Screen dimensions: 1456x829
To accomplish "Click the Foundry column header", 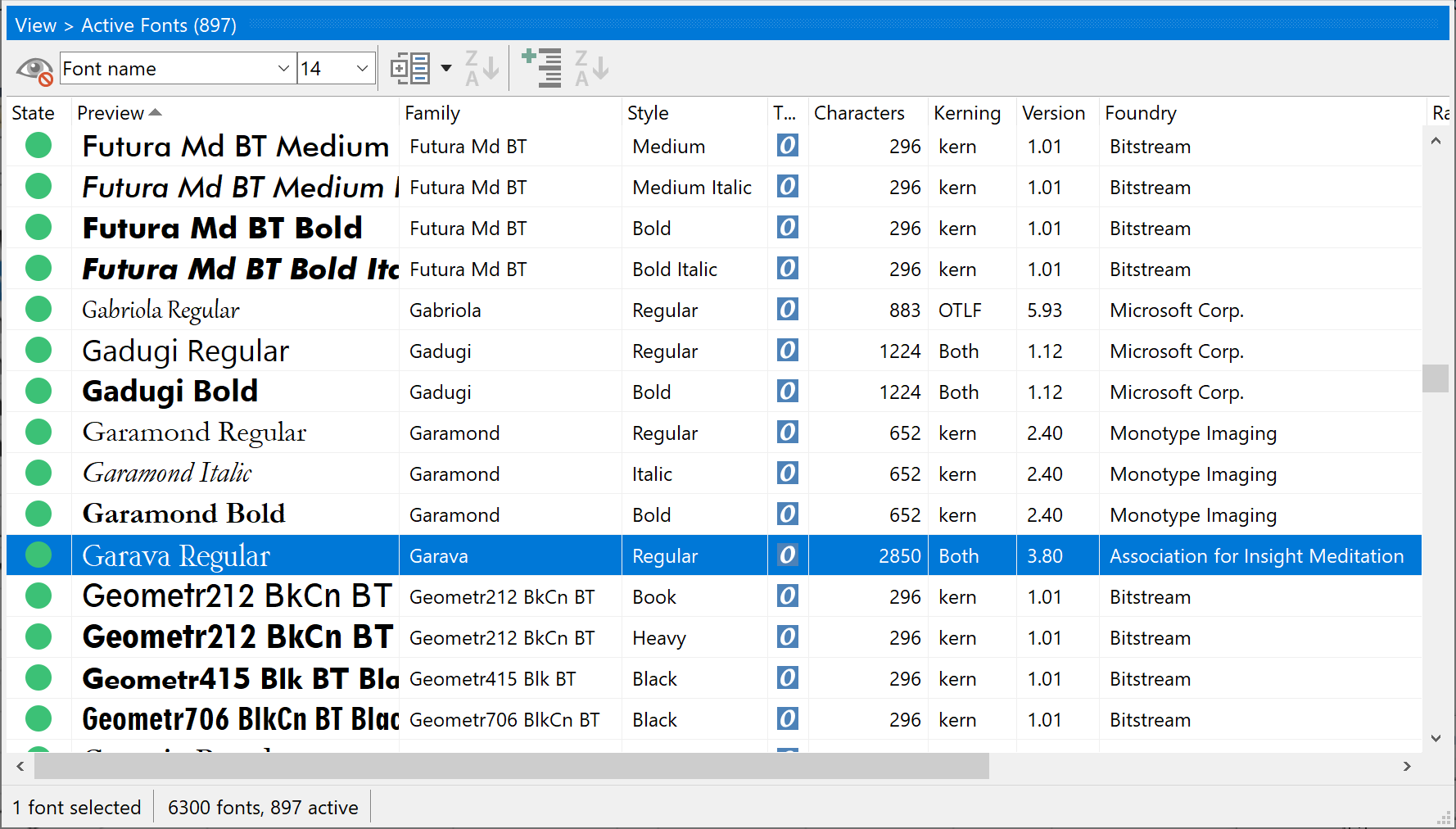I will point(1262,113).
